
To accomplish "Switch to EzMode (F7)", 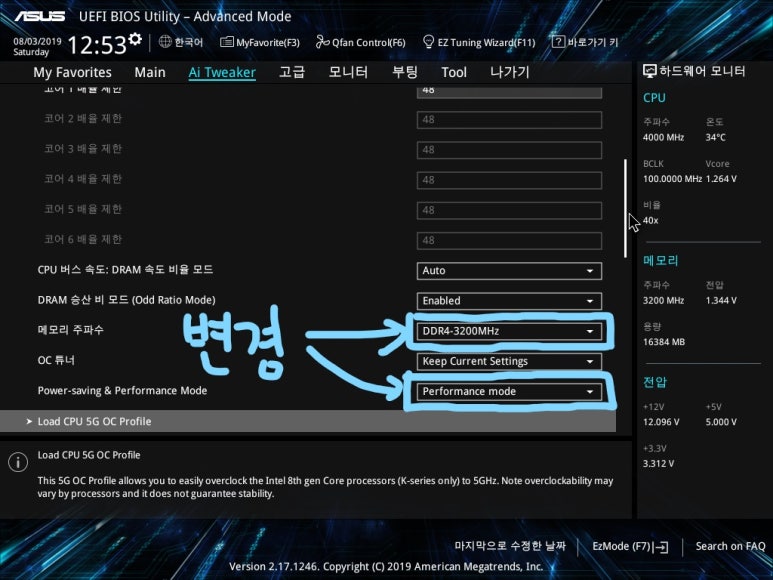I will (630, 546).
